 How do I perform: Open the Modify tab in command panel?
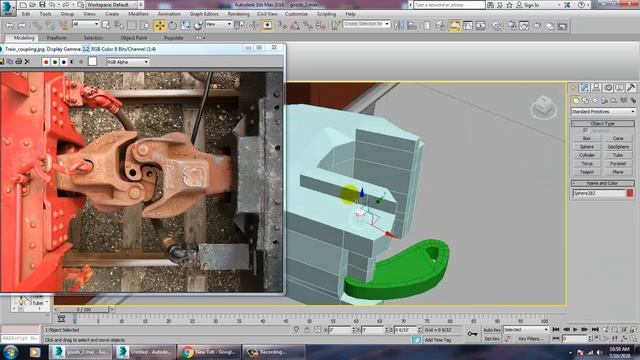coord(584,88)
